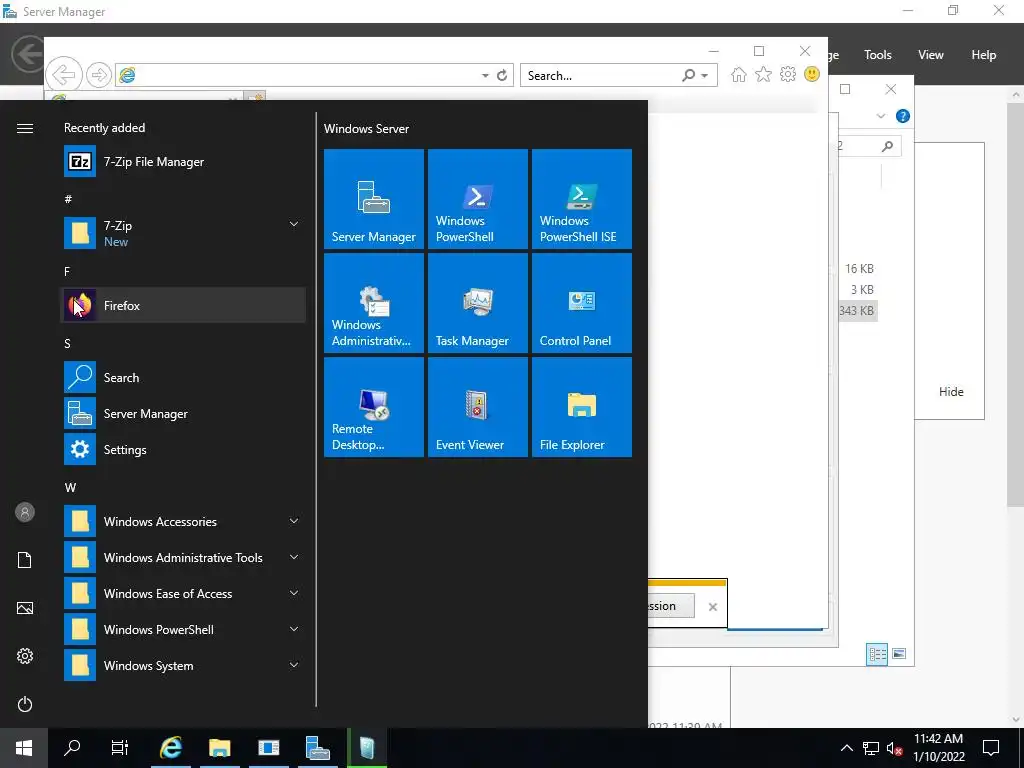Open taskbar search magnifier
This screenshot has height=768, width=1024.
[72, 748]
